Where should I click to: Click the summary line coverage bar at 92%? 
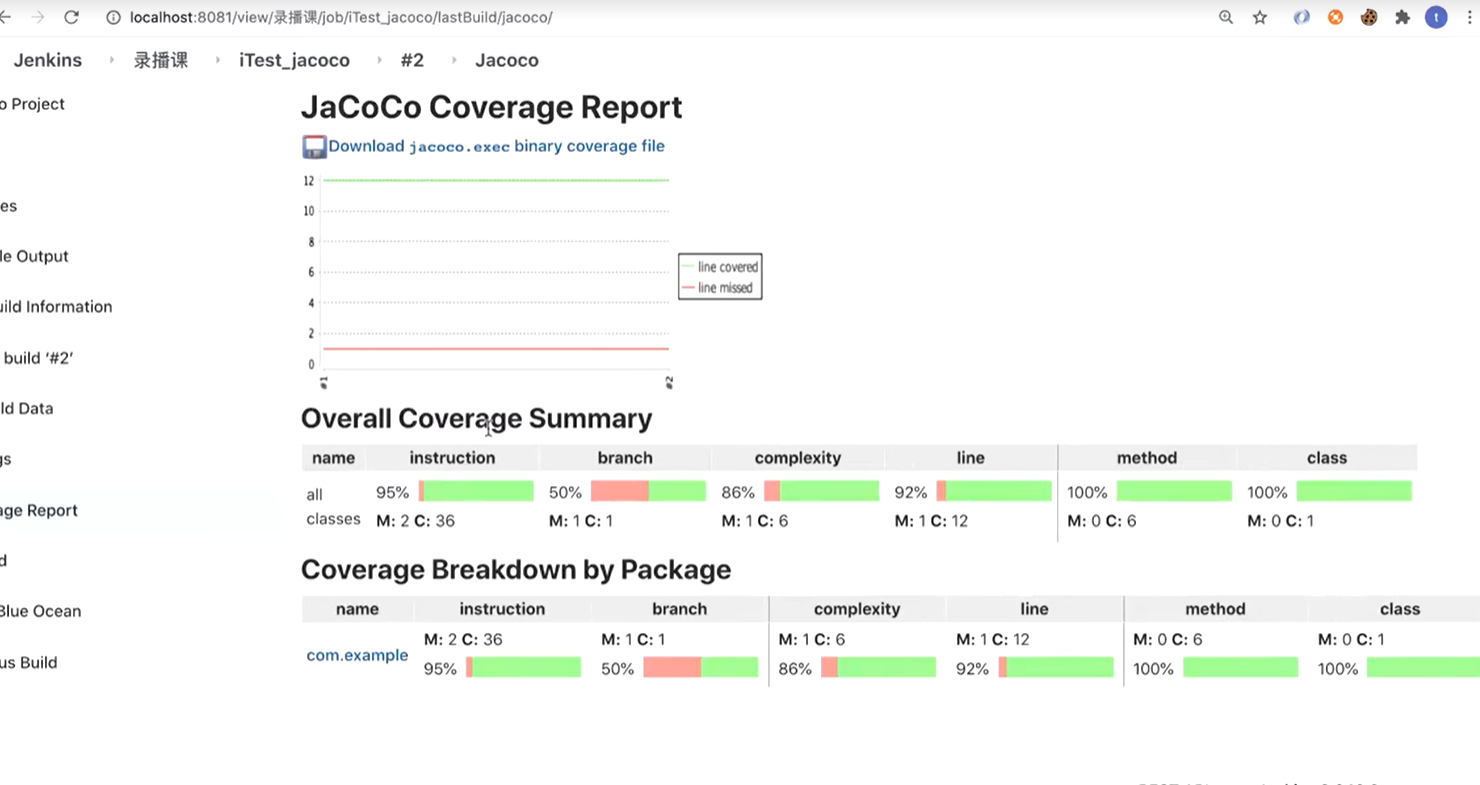[994, 491]
